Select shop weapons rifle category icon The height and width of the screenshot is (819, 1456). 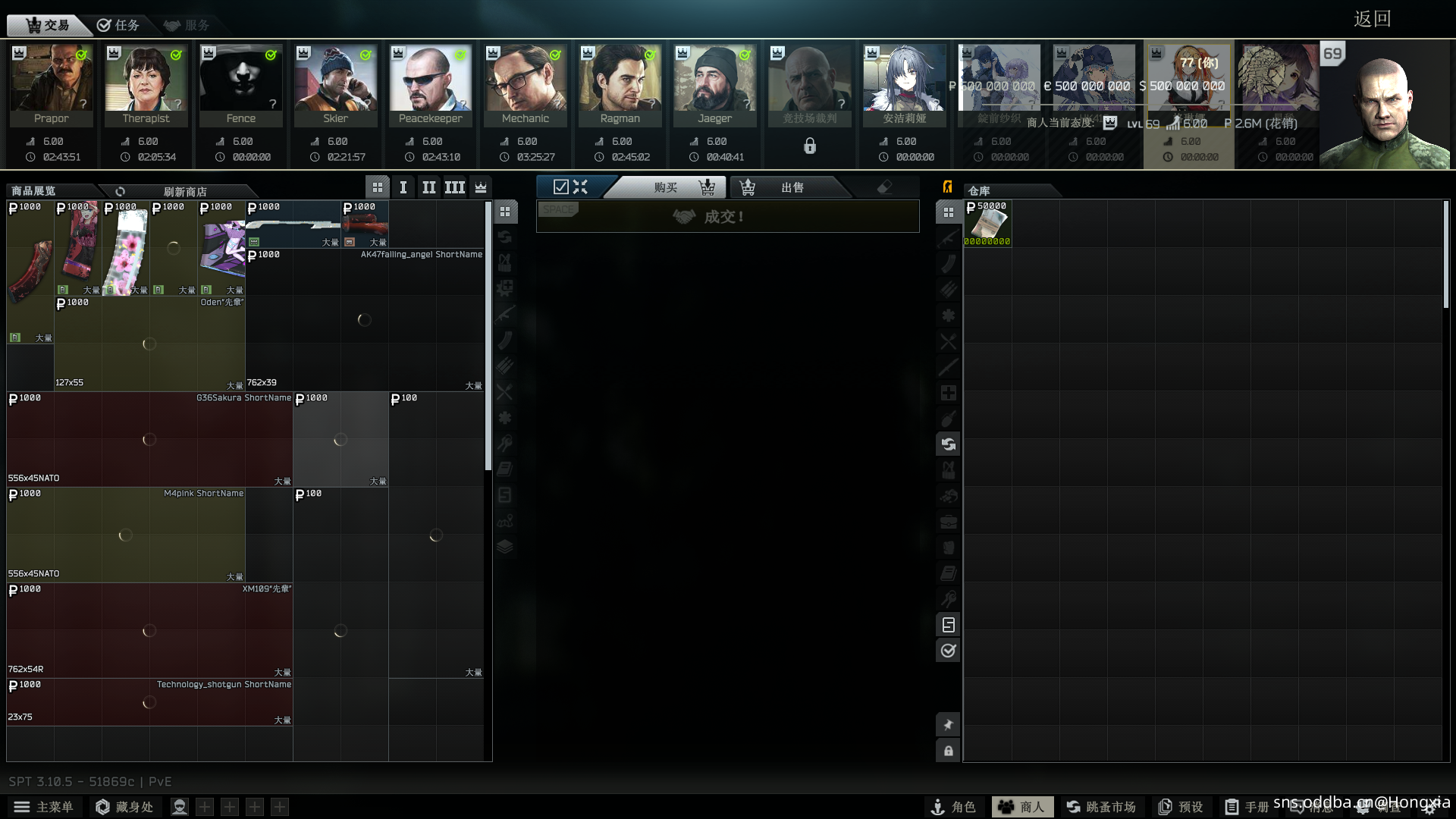[505, 315]
